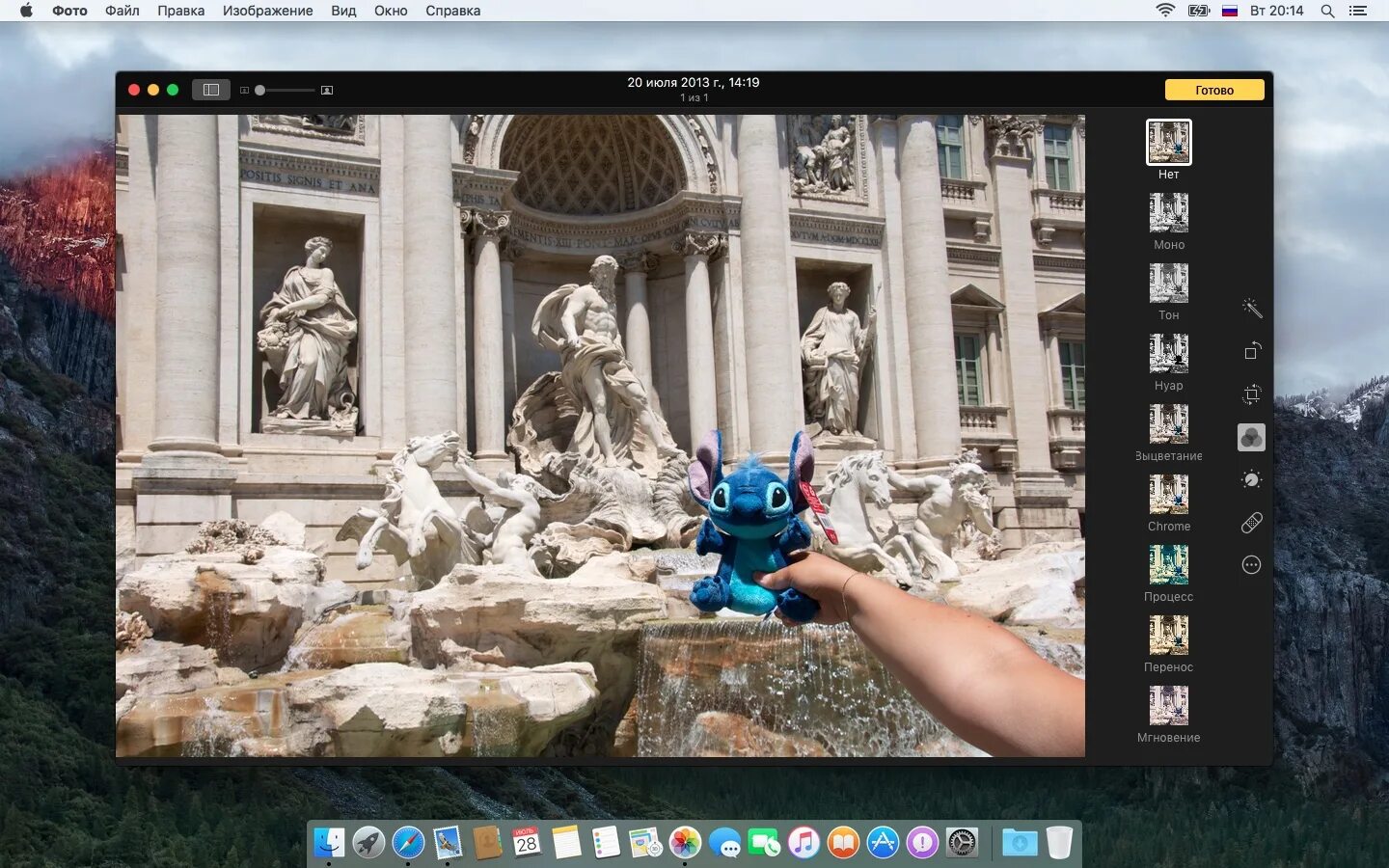The image size is (1389, 868).
Task: Open the Вид menu
Action: pos(343,11)
